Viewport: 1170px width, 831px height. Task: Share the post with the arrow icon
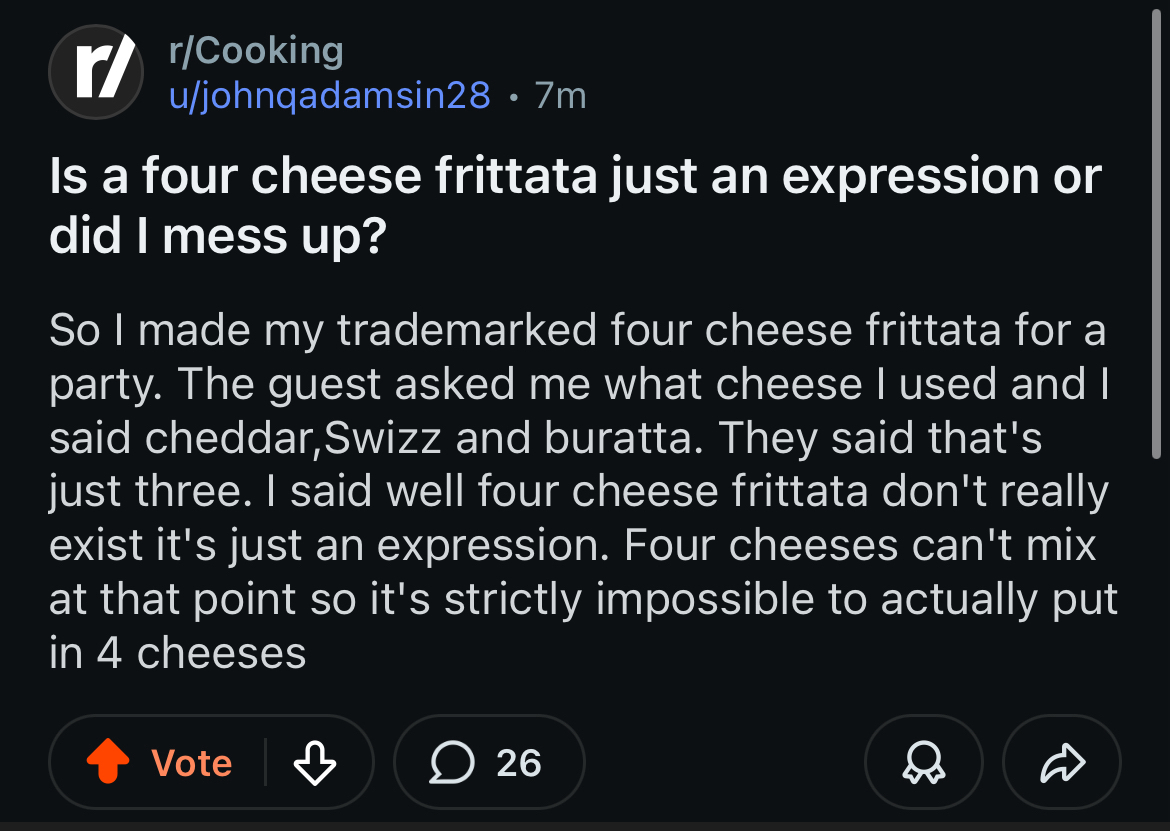(1061, 763)
